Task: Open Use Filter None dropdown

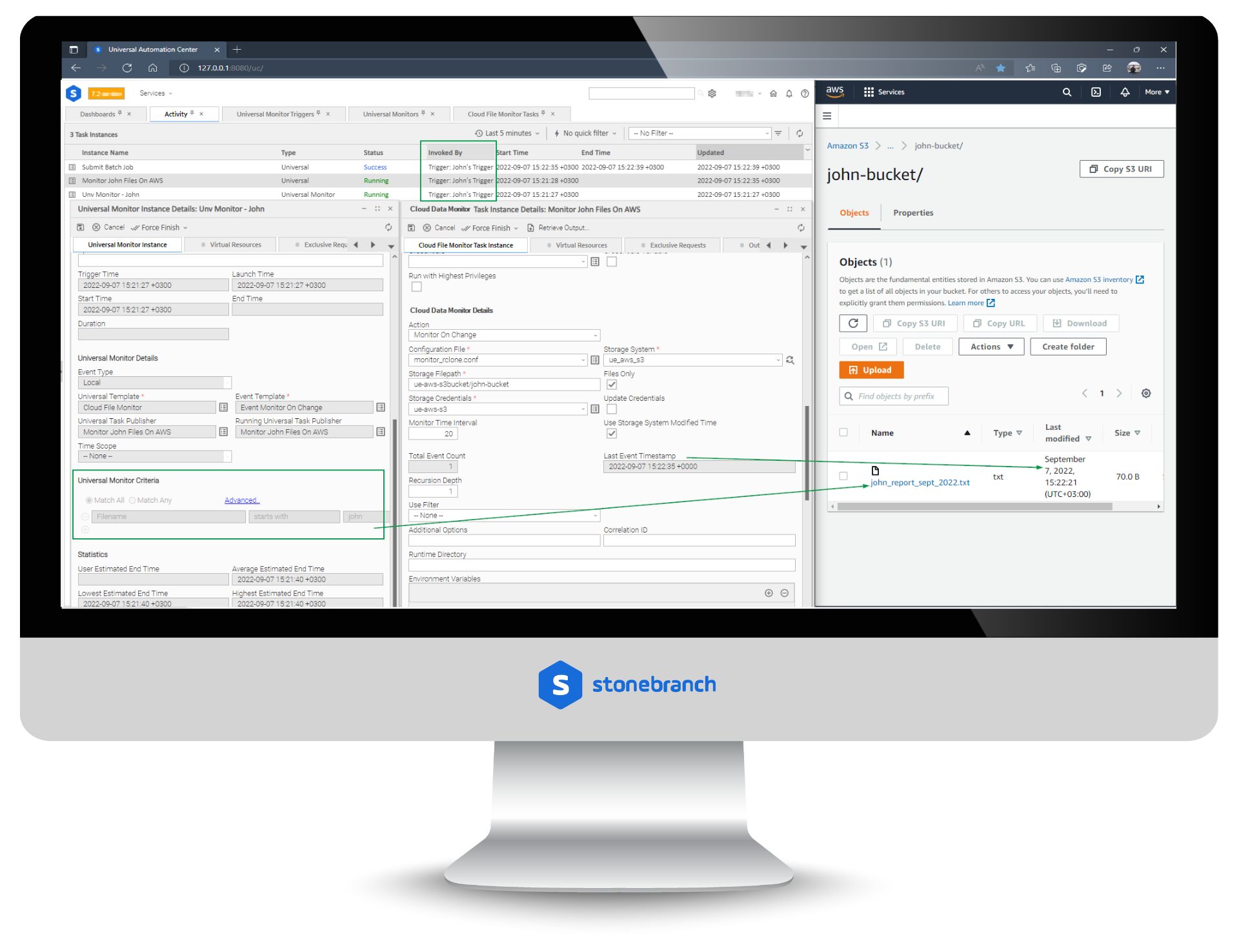Action: (x=504, y=516)
